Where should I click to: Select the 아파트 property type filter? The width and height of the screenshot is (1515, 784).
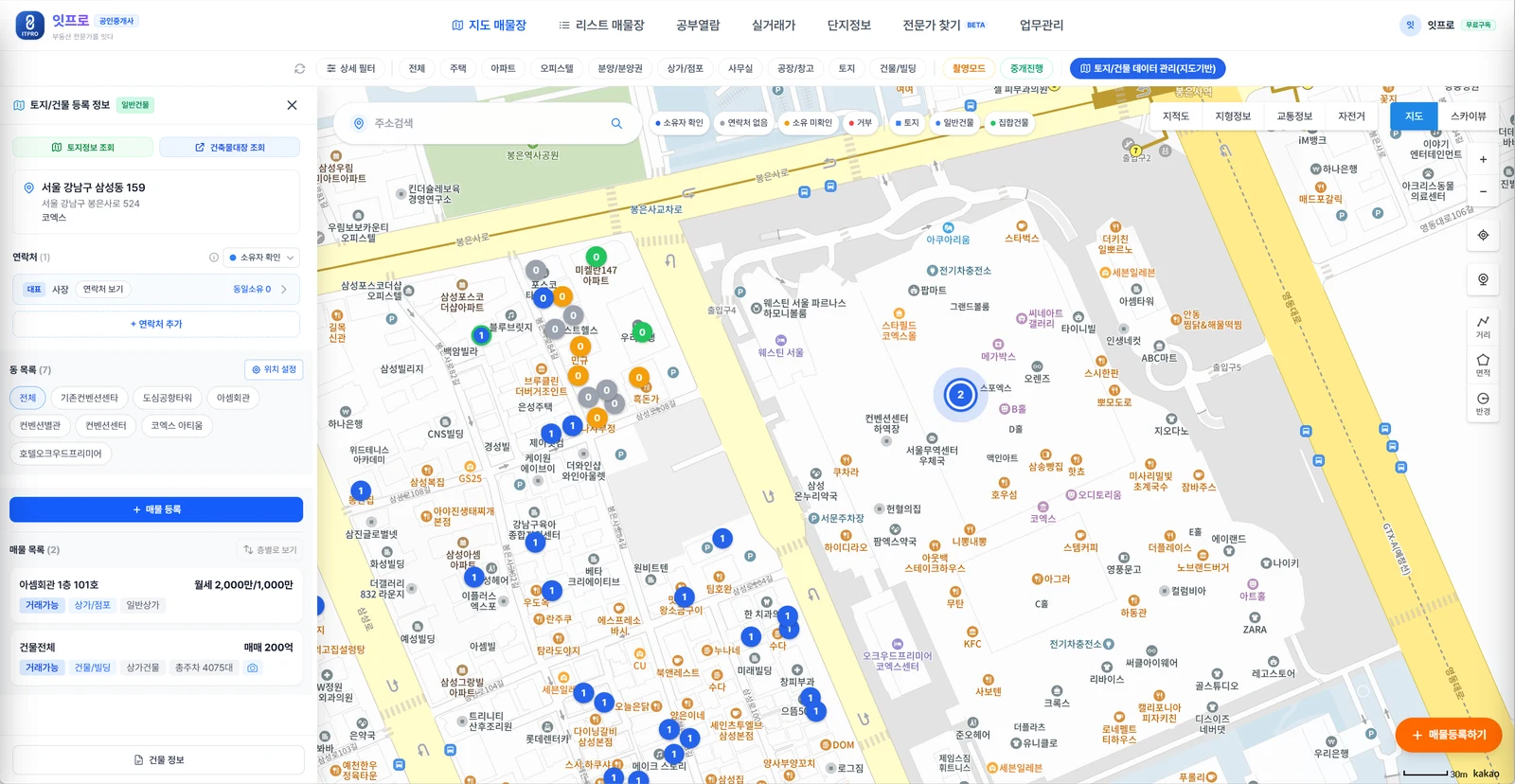click(x=503, y=68)
